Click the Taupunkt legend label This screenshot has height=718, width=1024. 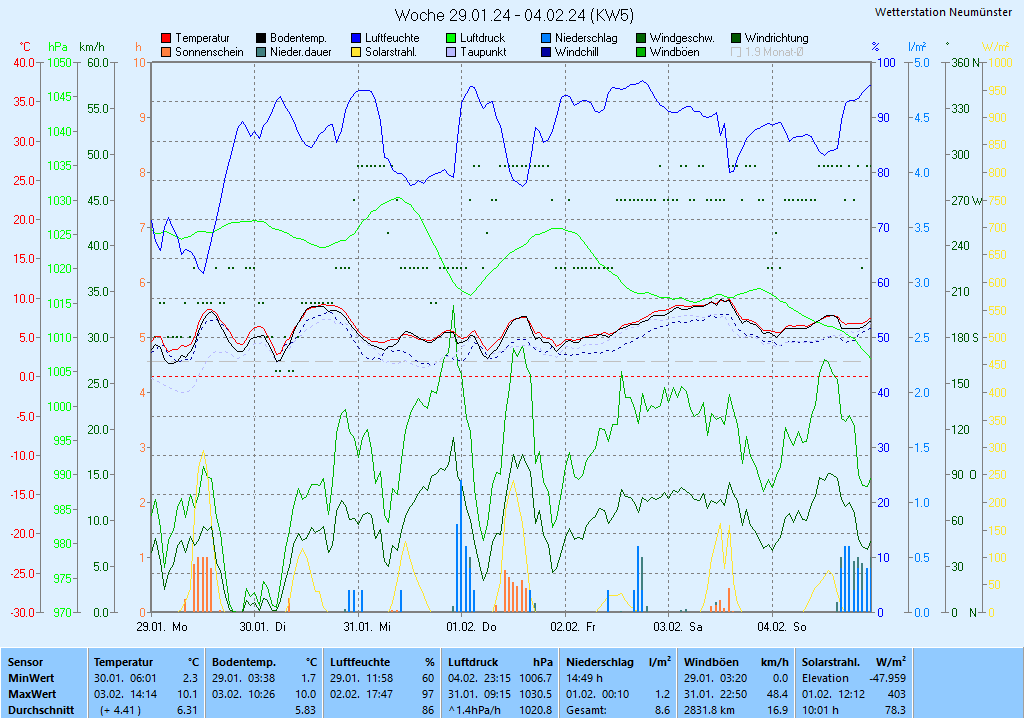483,52
